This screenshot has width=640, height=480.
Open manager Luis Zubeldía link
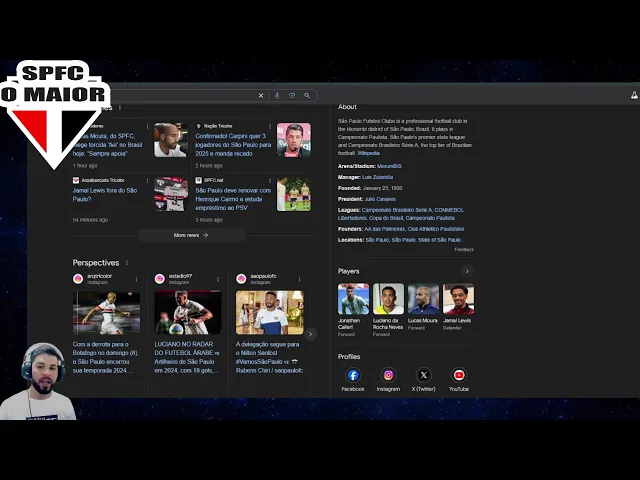[378, 177]
